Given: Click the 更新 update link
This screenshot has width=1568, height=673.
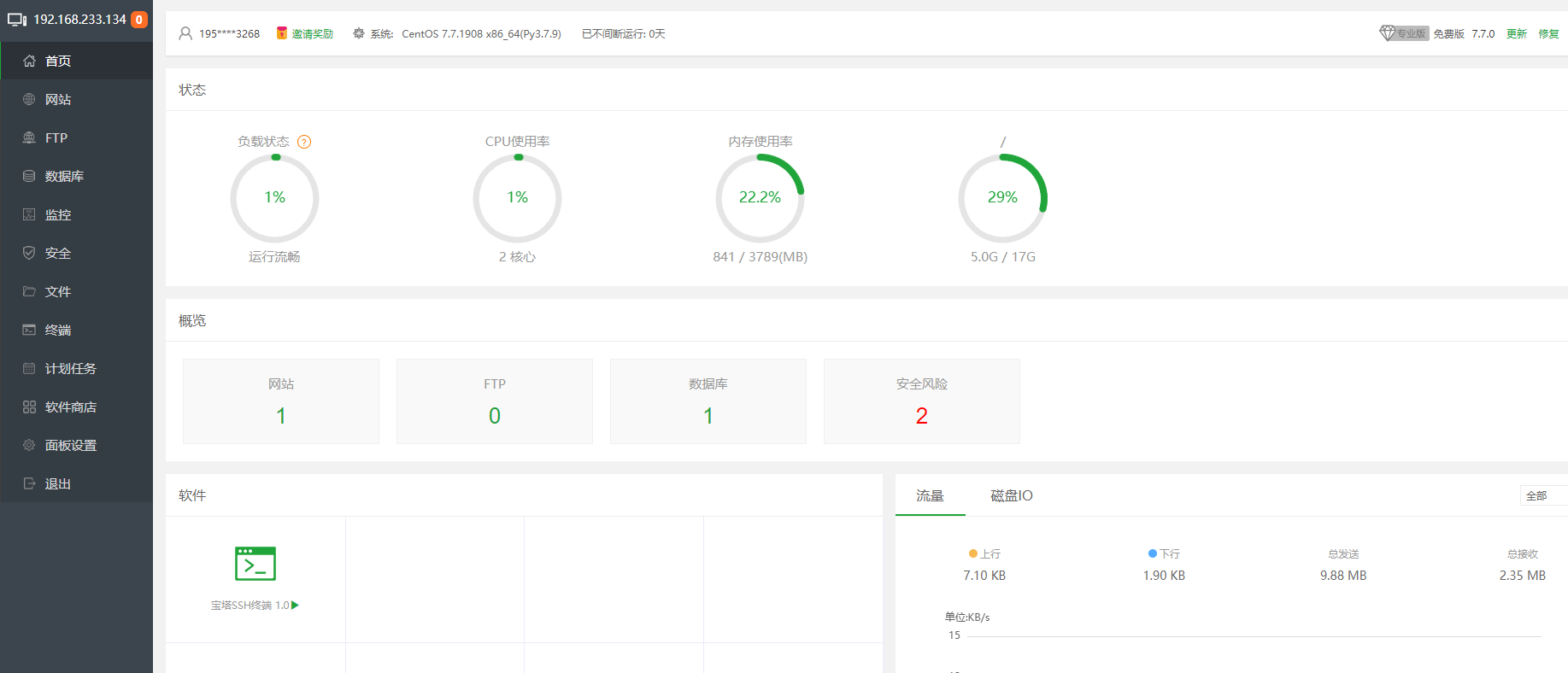Looking at the screenshot, I should [x=1516, y=34].
